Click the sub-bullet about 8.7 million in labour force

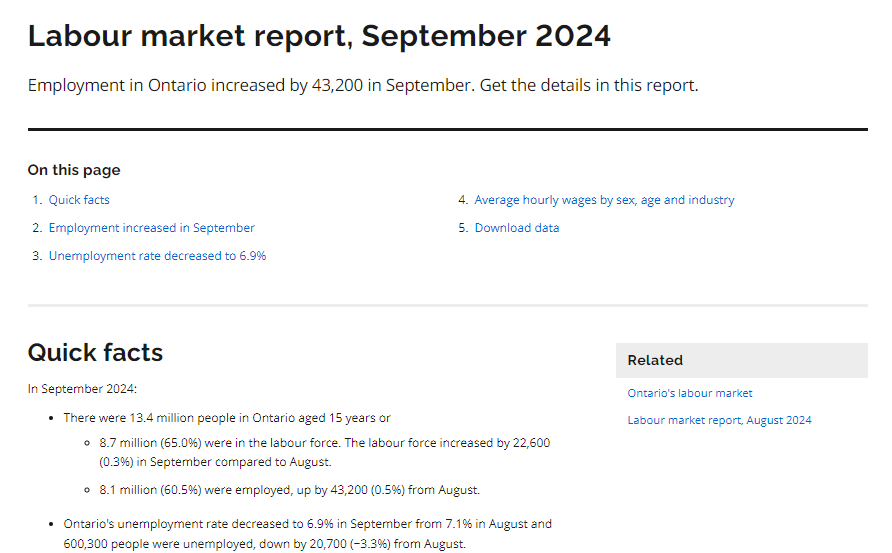(x=324, y=452)
